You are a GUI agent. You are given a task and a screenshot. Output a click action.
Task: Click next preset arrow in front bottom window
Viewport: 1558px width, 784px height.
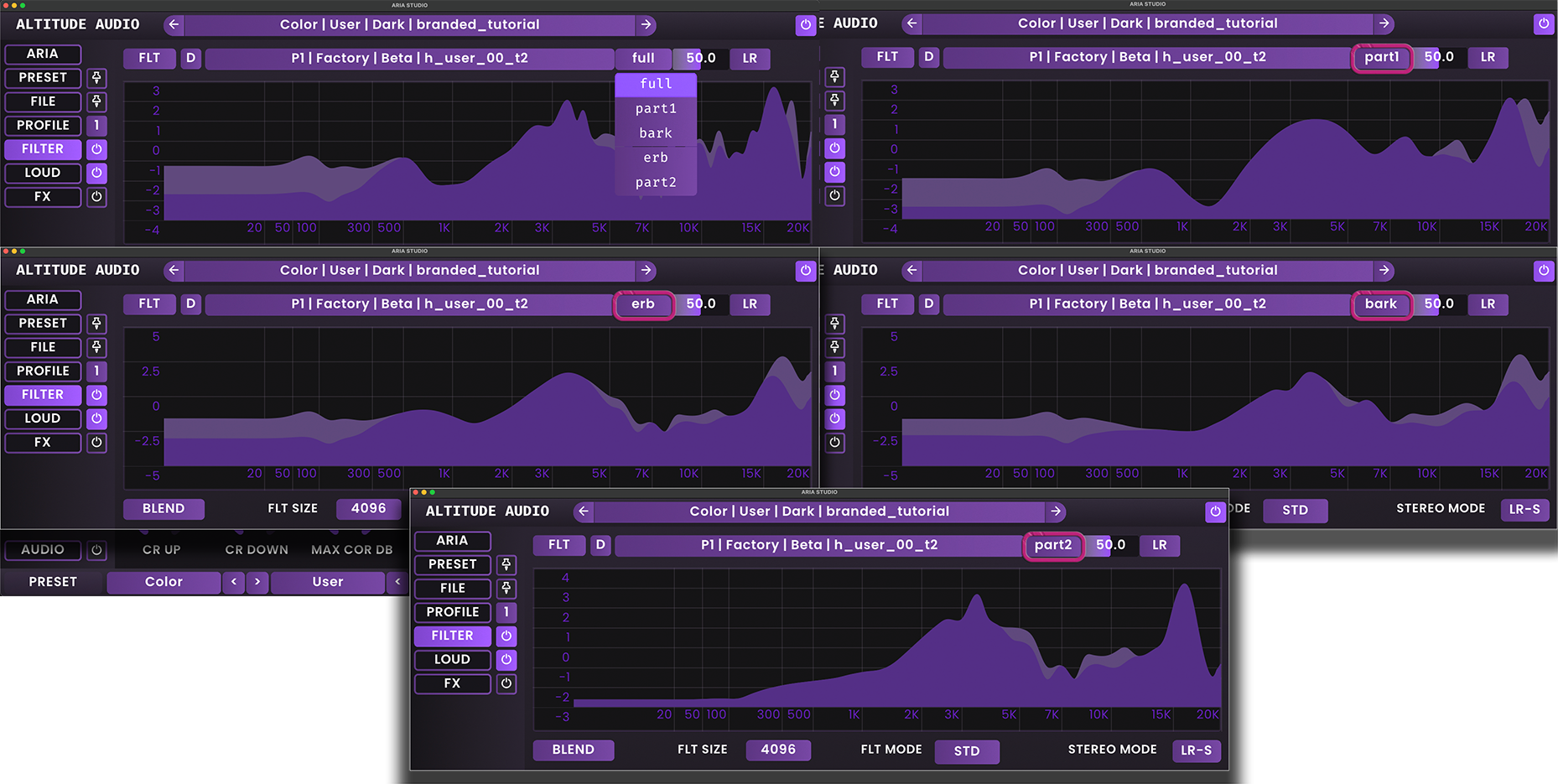pyautogui.click(x=1056, y=511)
